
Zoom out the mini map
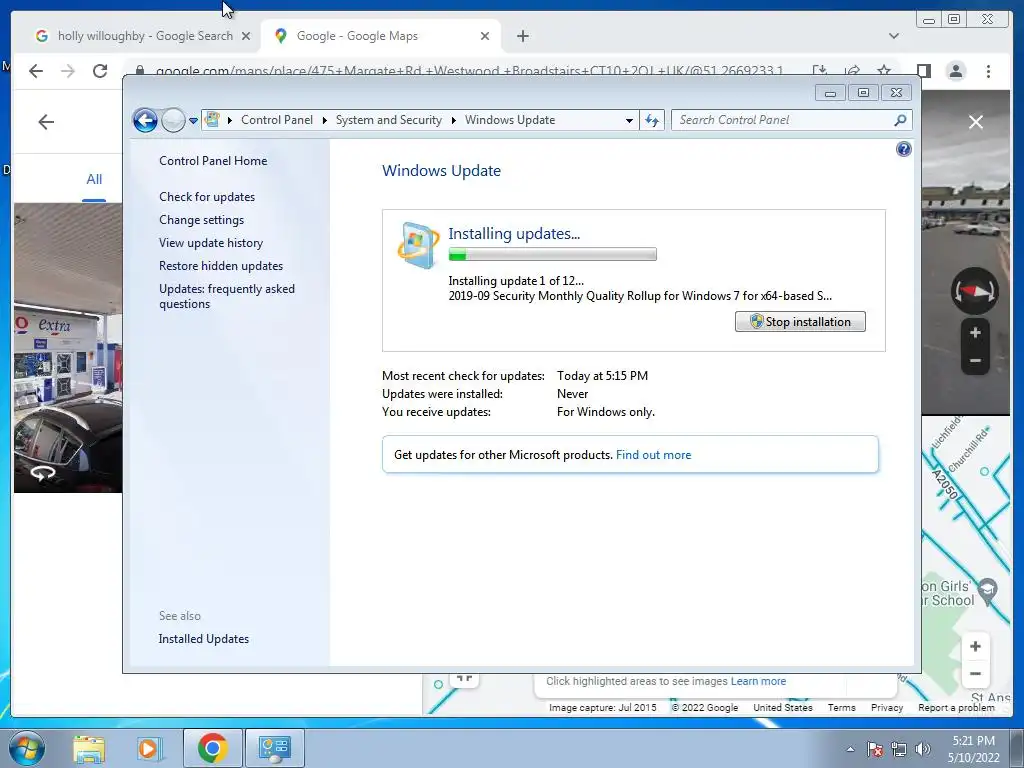click(975, 674)
